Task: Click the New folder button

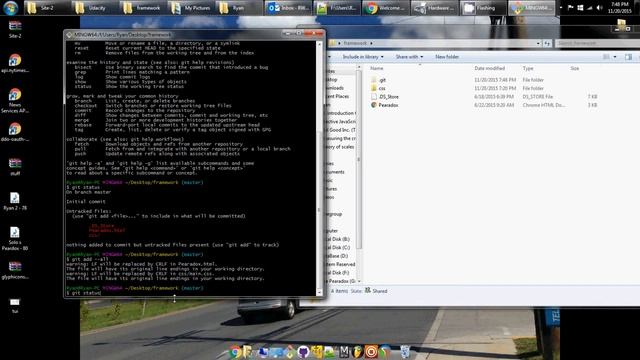Action: click(447, 57)
